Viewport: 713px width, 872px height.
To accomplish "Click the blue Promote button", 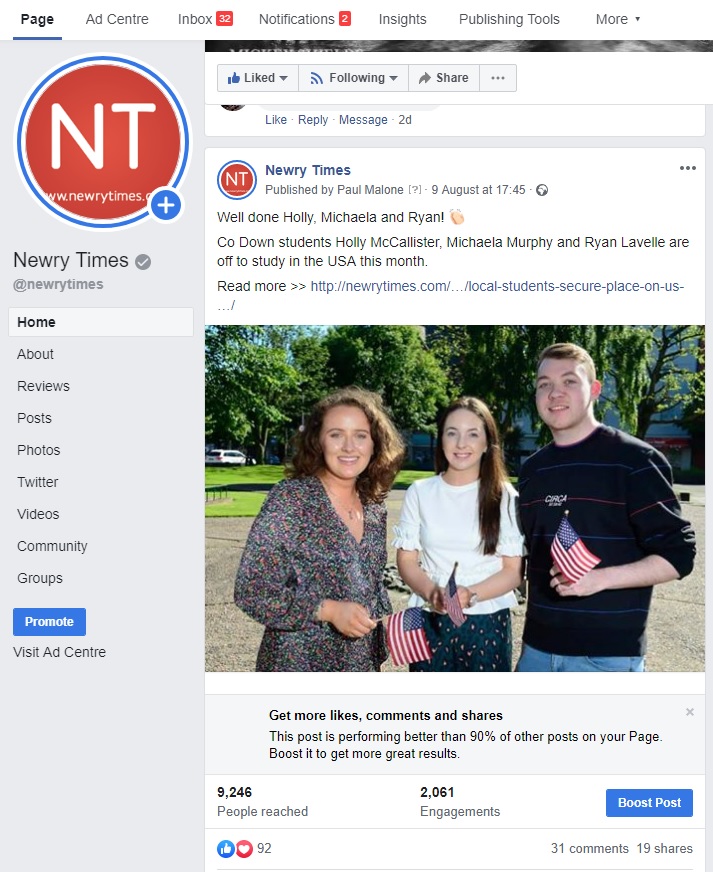I will (x=49, y=622).
